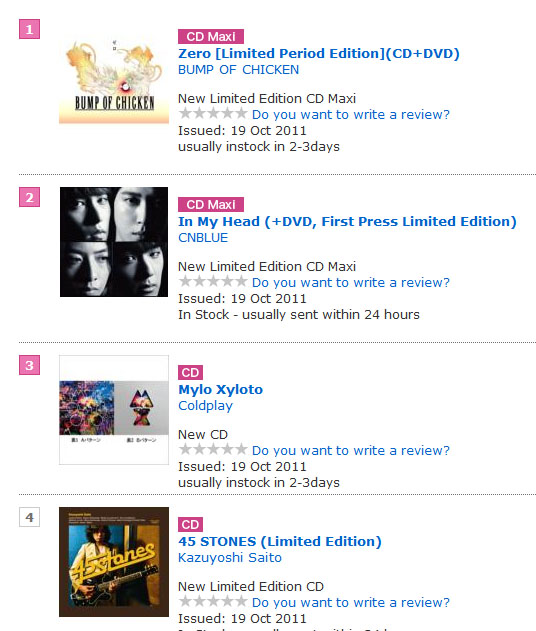536x631 pixels.
Task: Select the CNBLUE four-faces album cover
Action: point(114,242)
